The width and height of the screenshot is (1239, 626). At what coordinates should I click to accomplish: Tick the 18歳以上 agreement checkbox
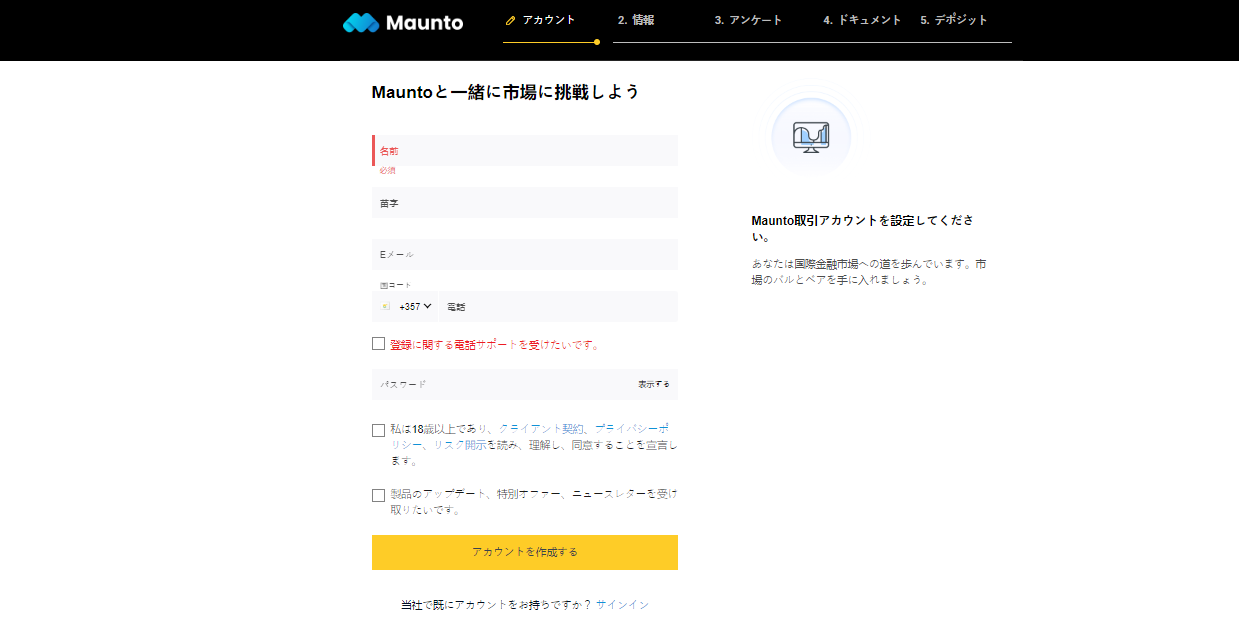(378, 431)
